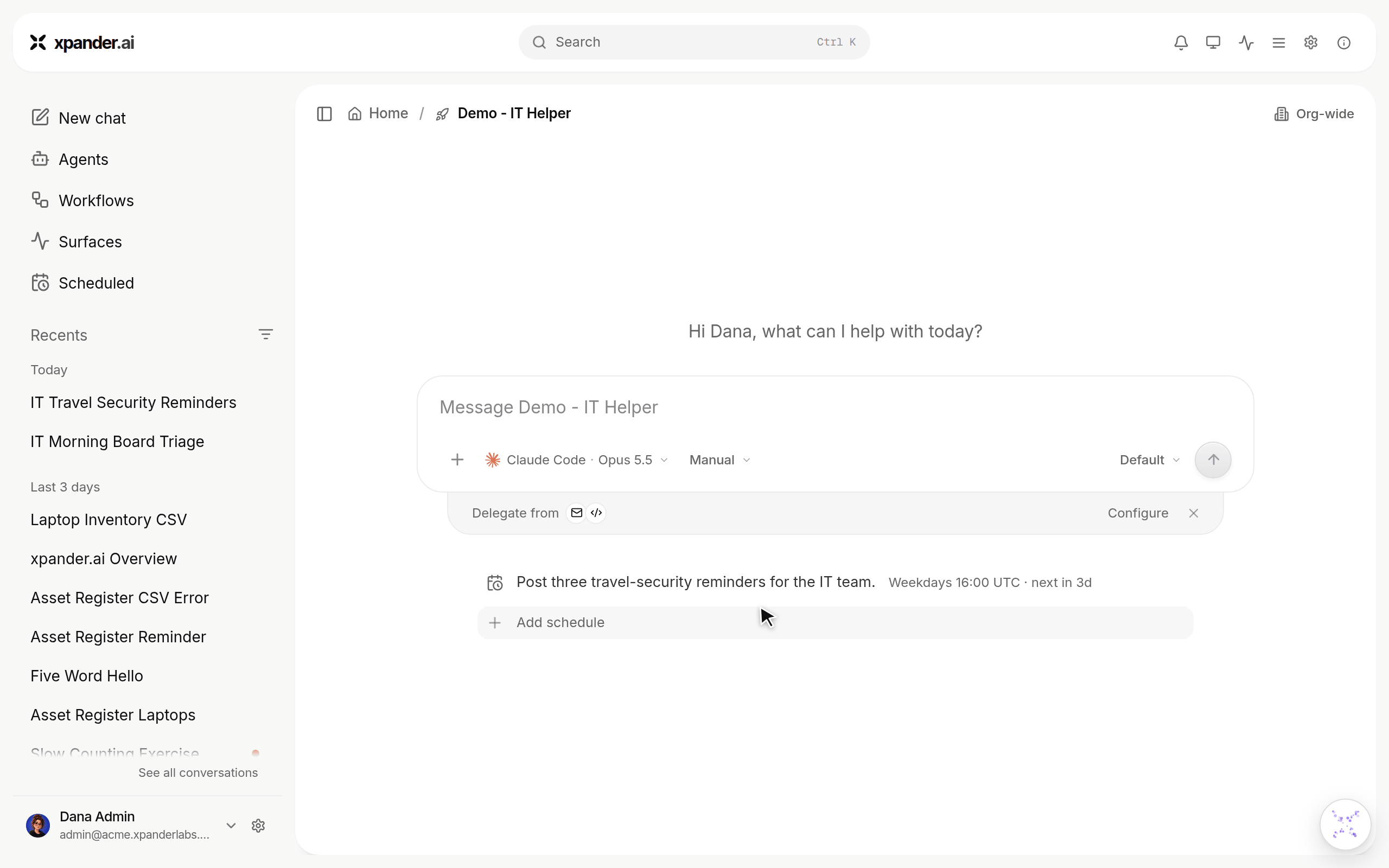Viewport: 1389px width, 868px height.
Task: Dismiss the Delegate from bar
Action: click(1193, 513)
